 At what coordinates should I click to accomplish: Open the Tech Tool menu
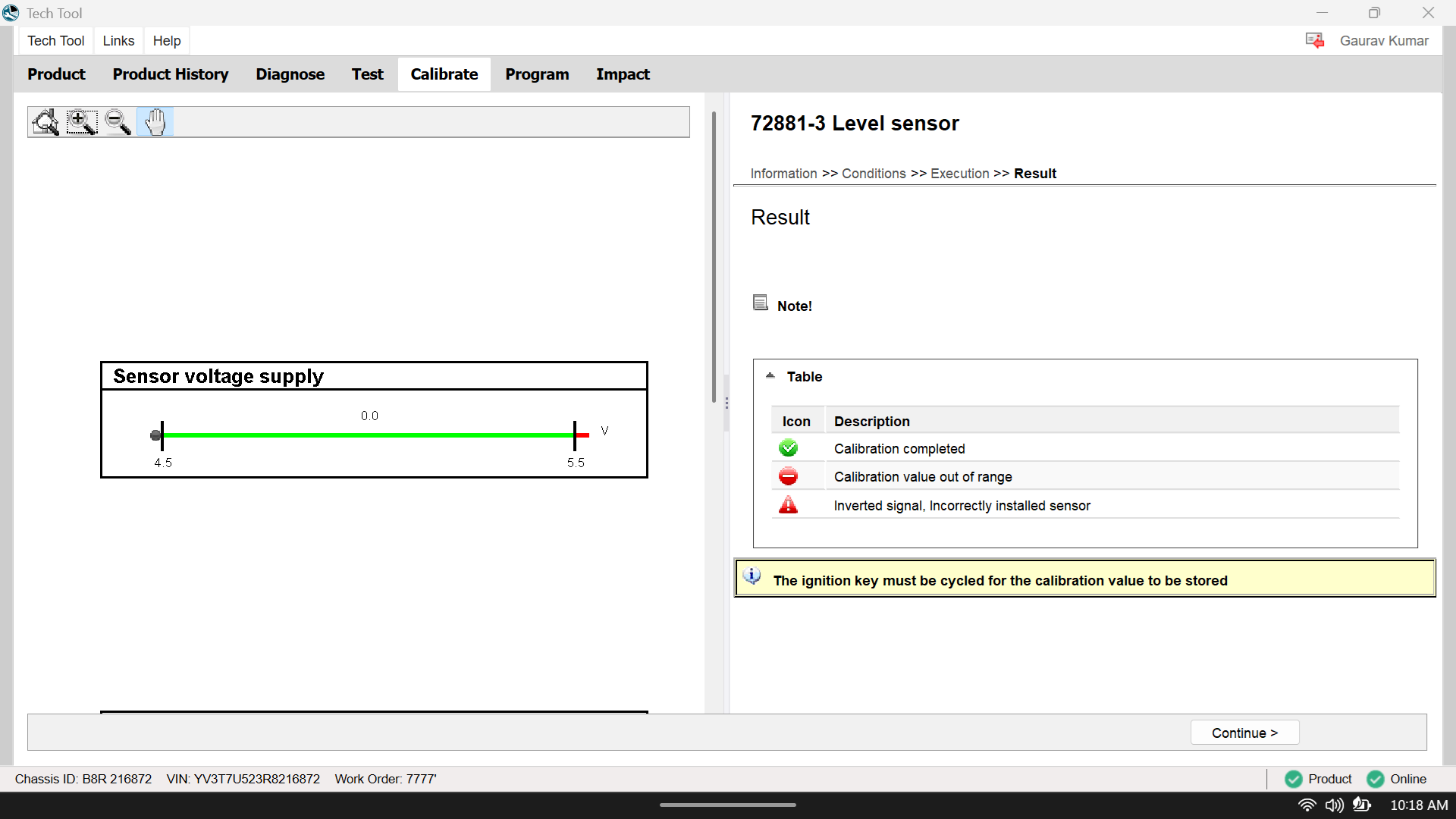click(56, 41)
